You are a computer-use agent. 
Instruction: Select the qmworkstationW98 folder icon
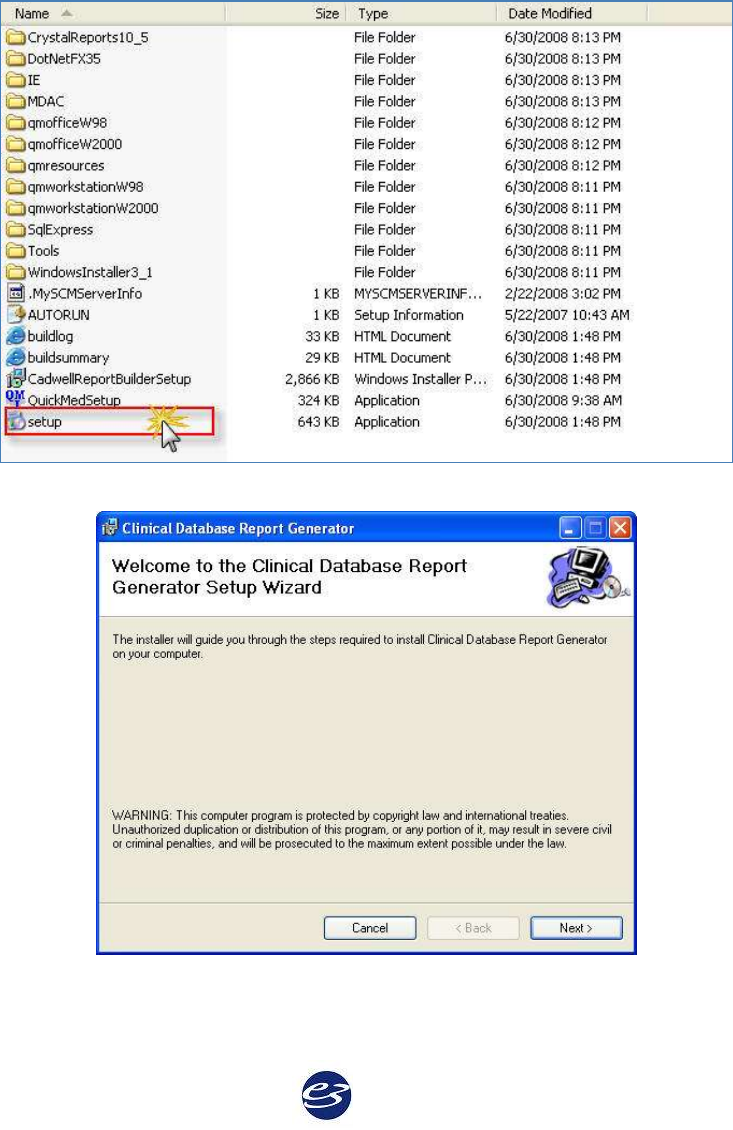(16, 187)
